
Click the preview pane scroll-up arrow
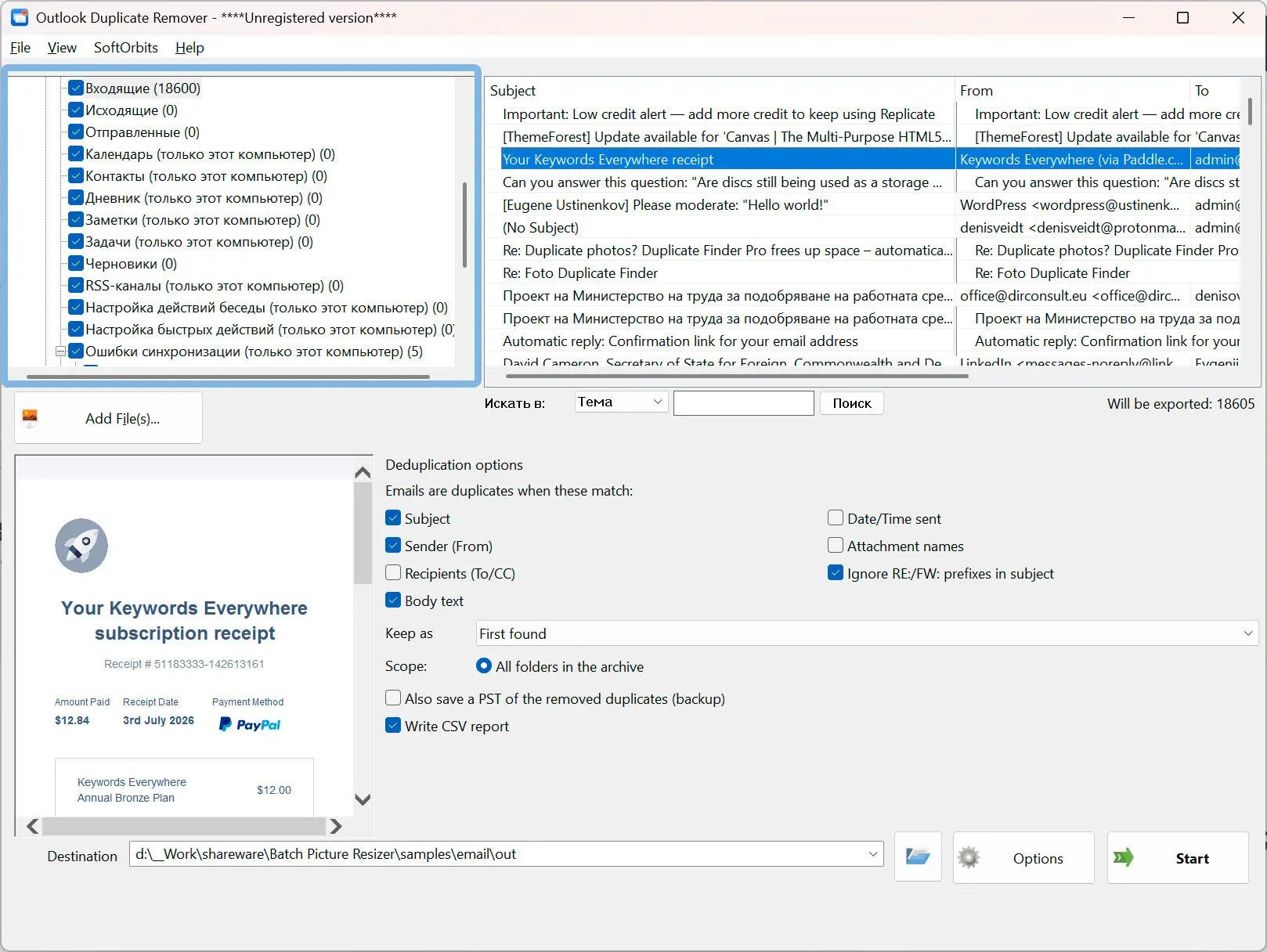363,472
